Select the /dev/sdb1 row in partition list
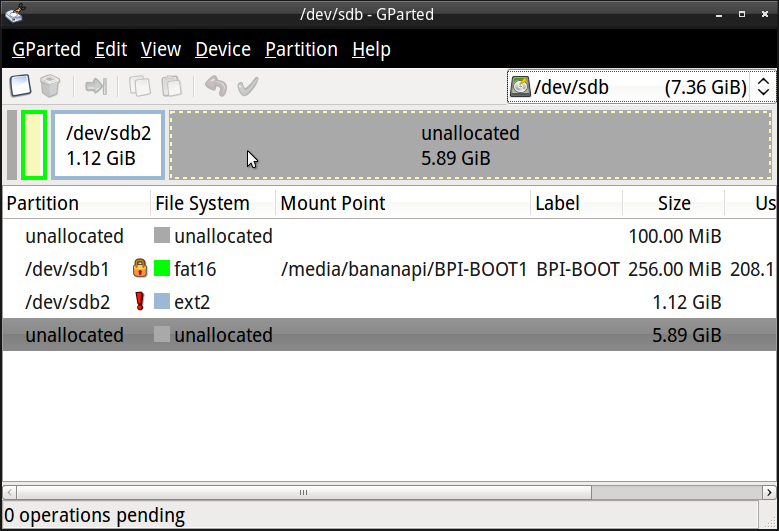This screenshot has width=779, height=531. pyautogui.click(x=67, y=269)
